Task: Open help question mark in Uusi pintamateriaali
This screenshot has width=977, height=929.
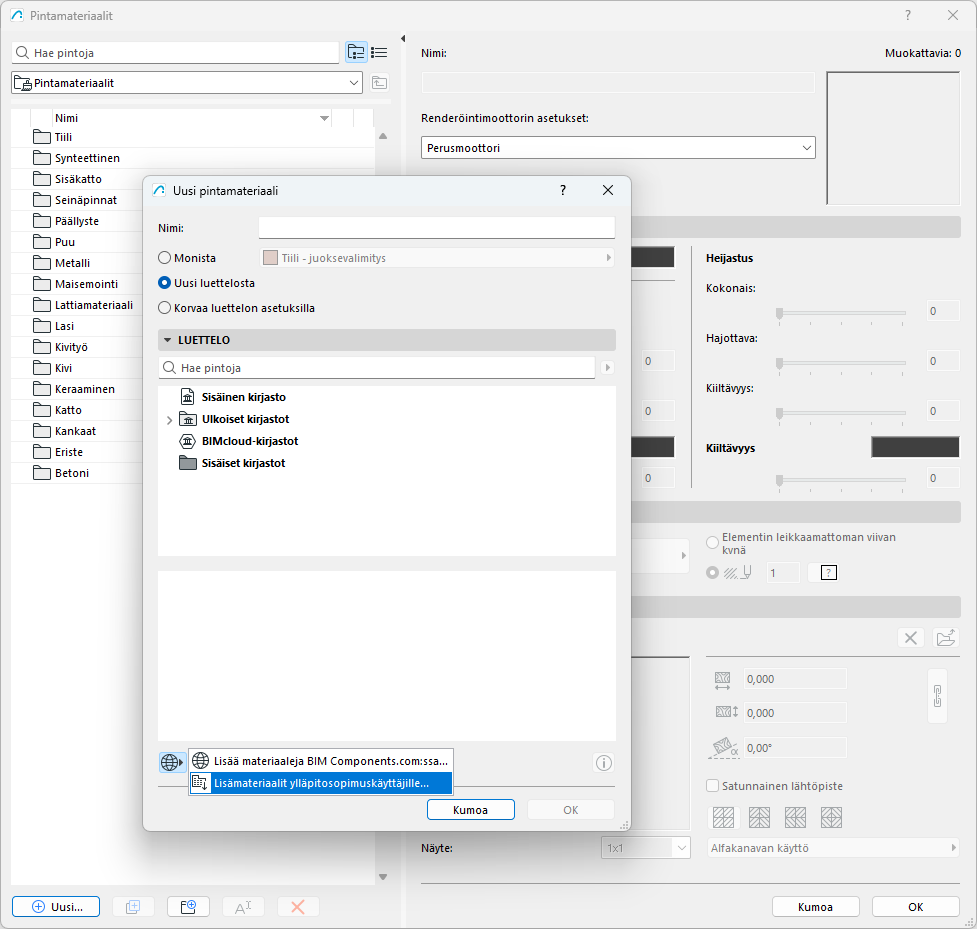Action: [x=563, y=190]
